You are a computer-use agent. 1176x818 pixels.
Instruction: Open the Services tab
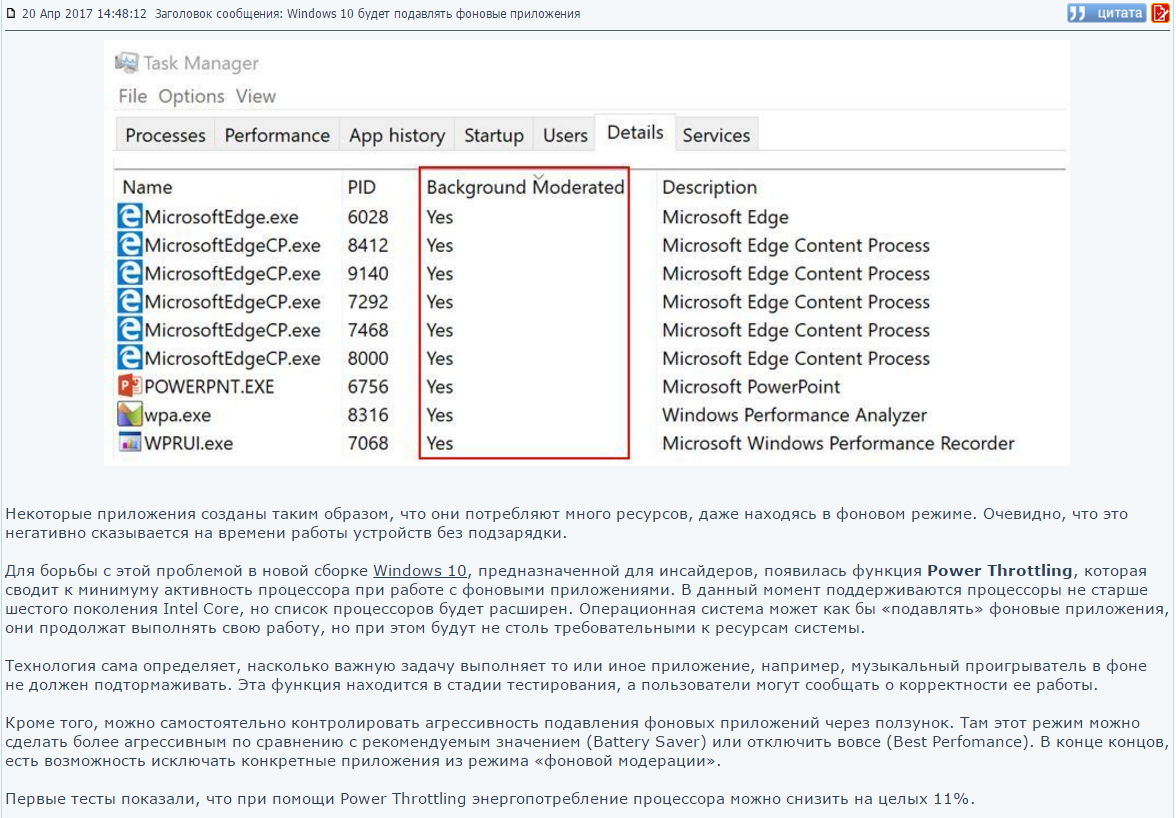(x=716, y=135)
